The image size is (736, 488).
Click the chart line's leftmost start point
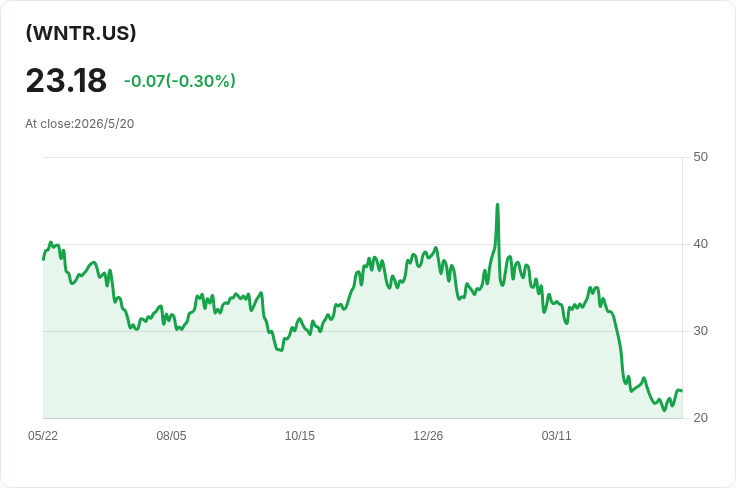[43, 259]
